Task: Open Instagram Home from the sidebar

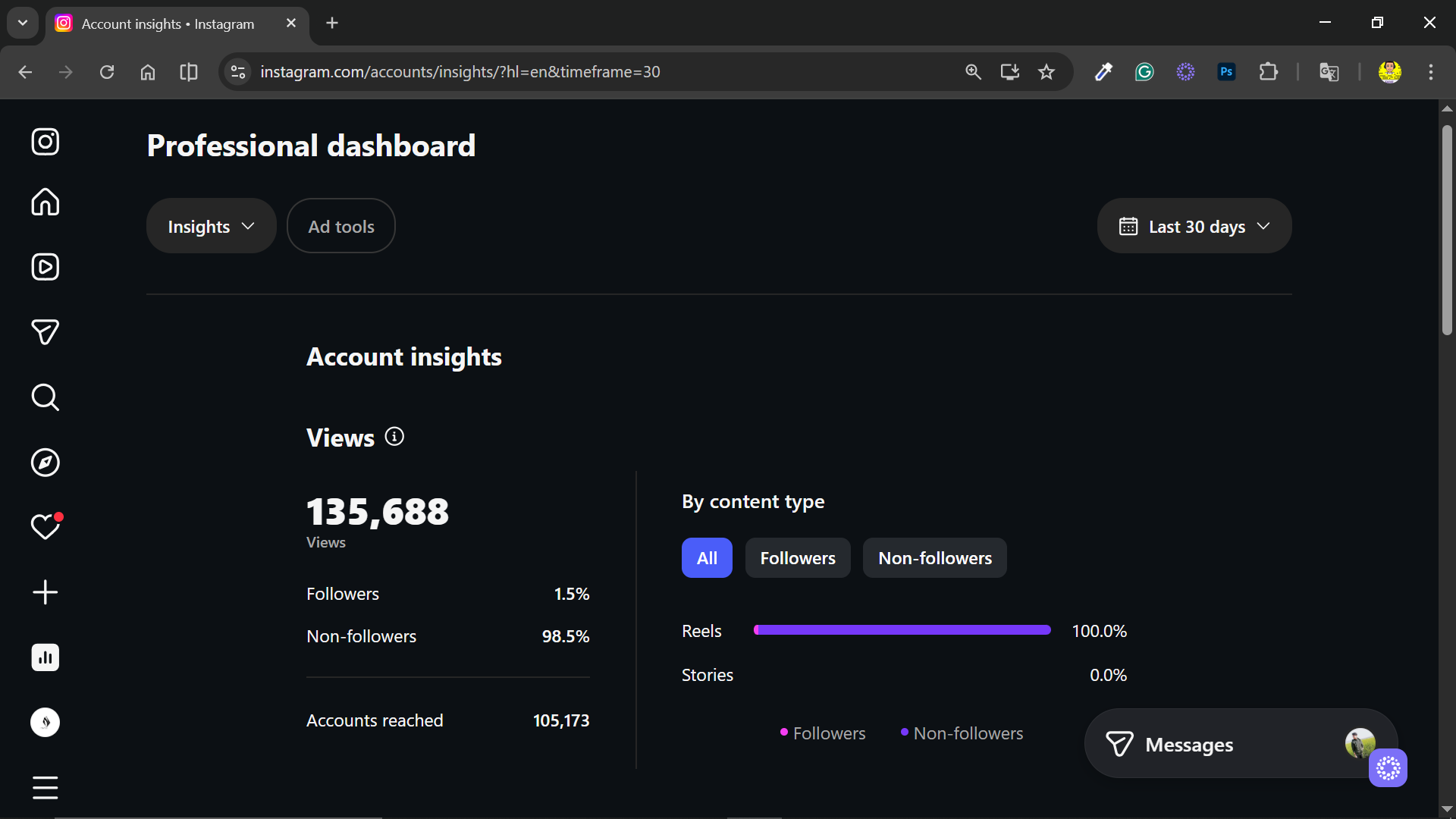Action: click(x=45, y=202)
